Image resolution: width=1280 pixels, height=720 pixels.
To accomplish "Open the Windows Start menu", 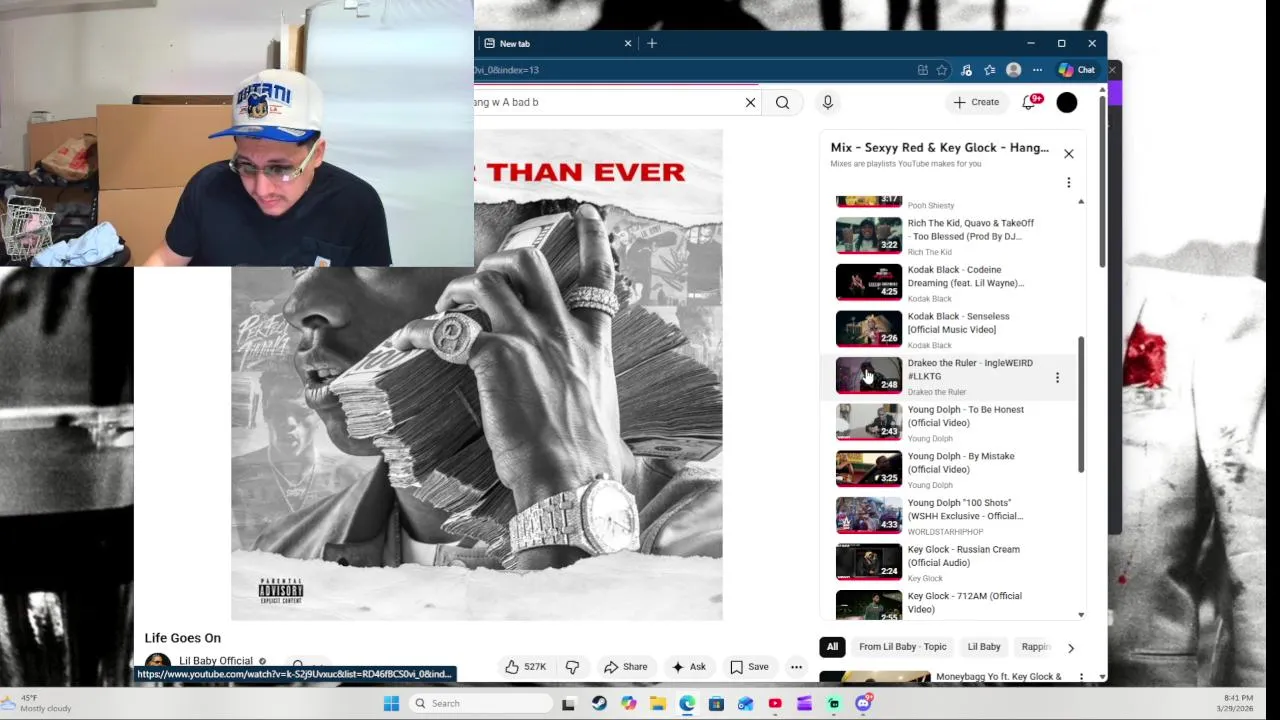I will (x=391, y=703).
